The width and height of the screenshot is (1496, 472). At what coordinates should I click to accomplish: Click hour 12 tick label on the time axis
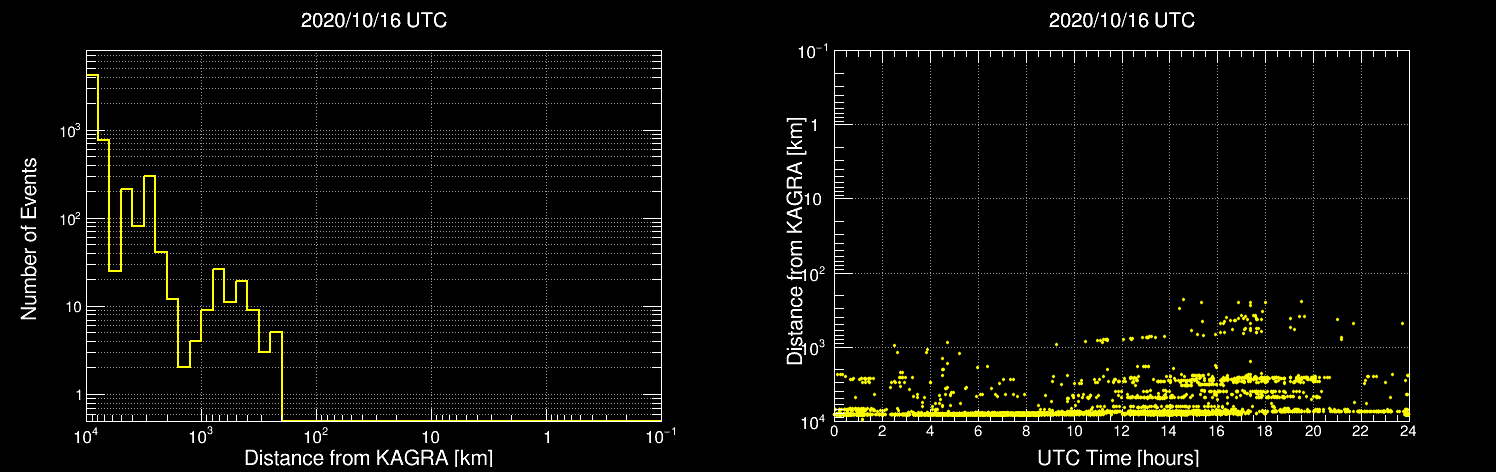coord(1121,432)
